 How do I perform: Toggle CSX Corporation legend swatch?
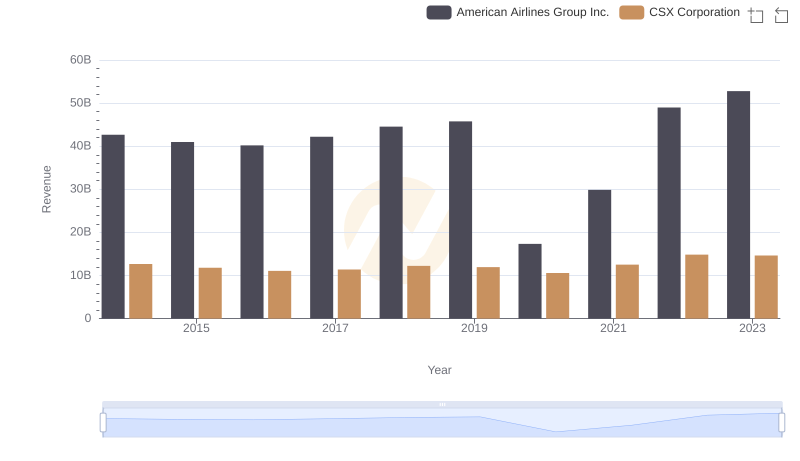632,12
